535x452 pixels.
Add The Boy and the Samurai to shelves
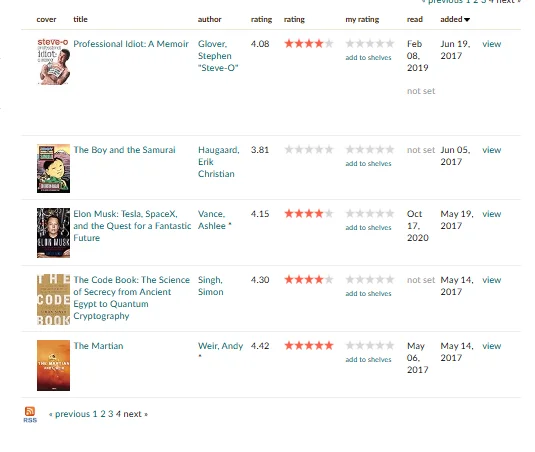(x=368, y=163)
